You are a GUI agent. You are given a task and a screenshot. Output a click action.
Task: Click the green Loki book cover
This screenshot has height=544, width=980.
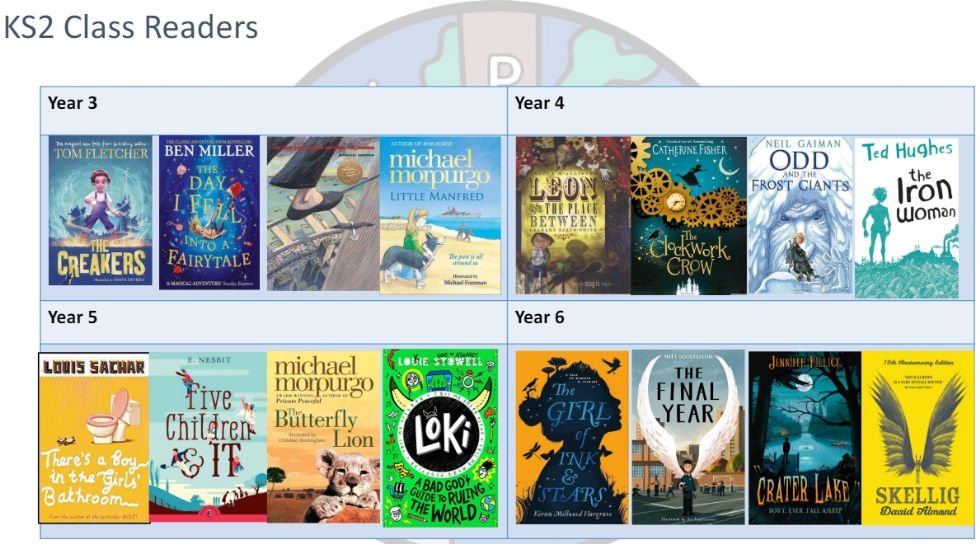pos(440,438)
